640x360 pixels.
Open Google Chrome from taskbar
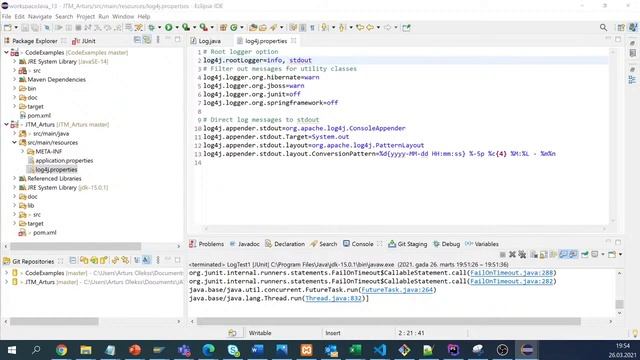(61, 350)
